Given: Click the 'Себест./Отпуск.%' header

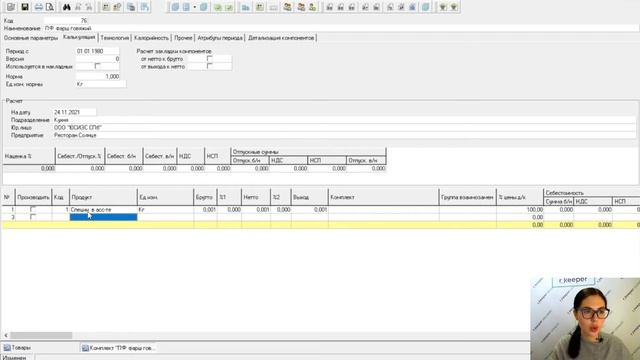Looking at the screenshot, I should click(80, 156).
